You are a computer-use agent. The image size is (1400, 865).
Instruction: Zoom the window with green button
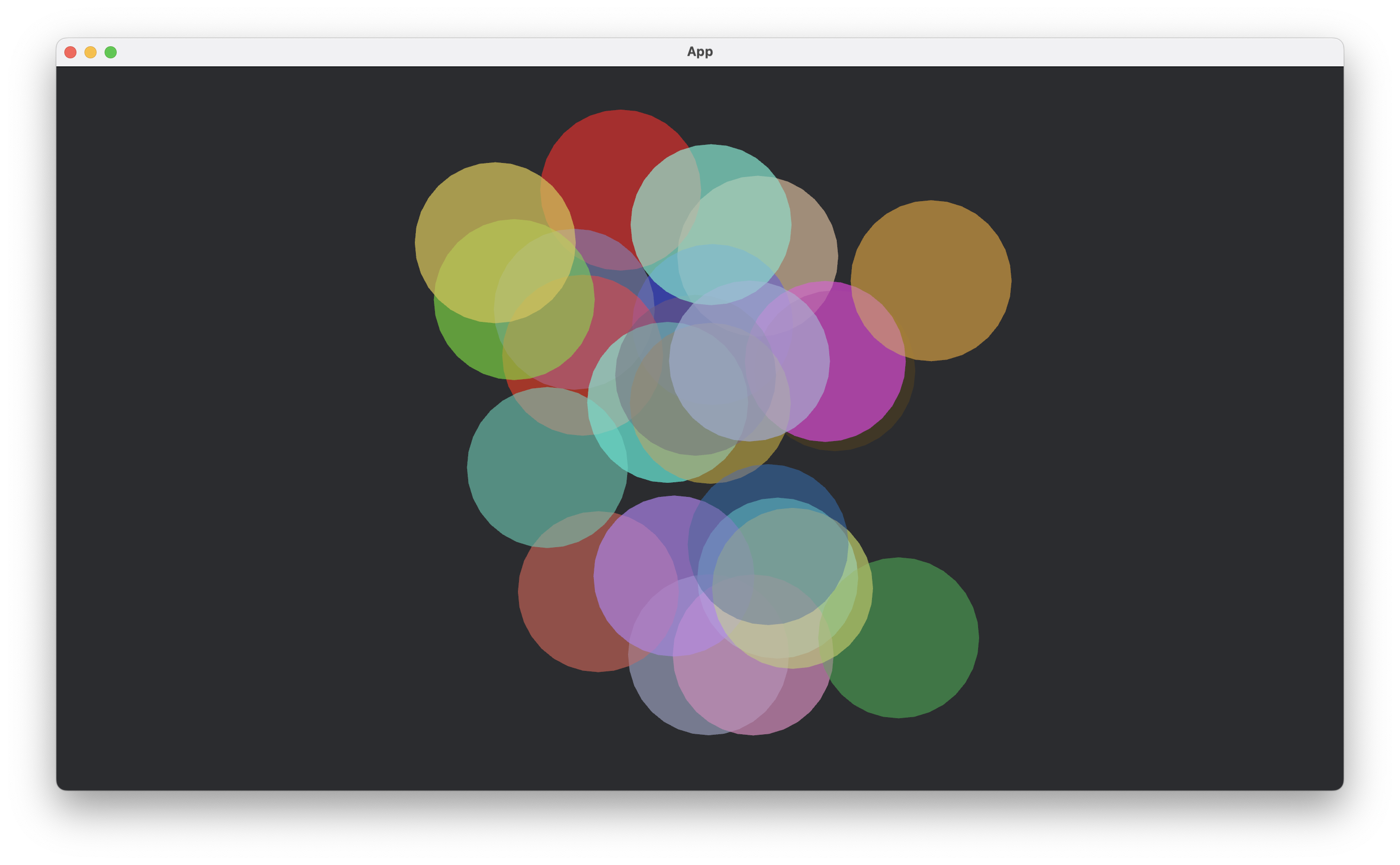(x=111, y=52)
